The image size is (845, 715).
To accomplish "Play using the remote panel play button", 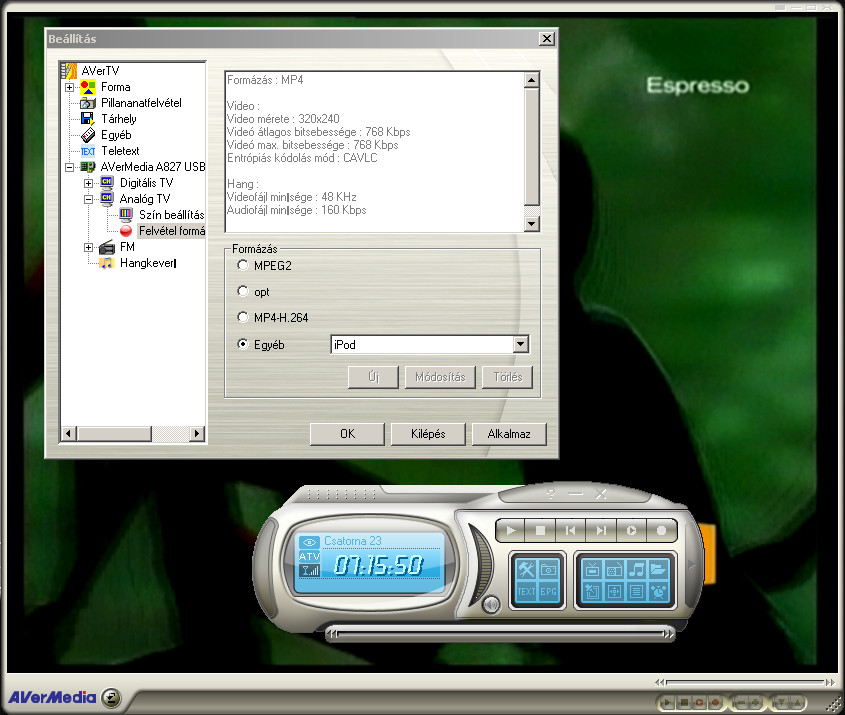I will (x=510, y=531).
